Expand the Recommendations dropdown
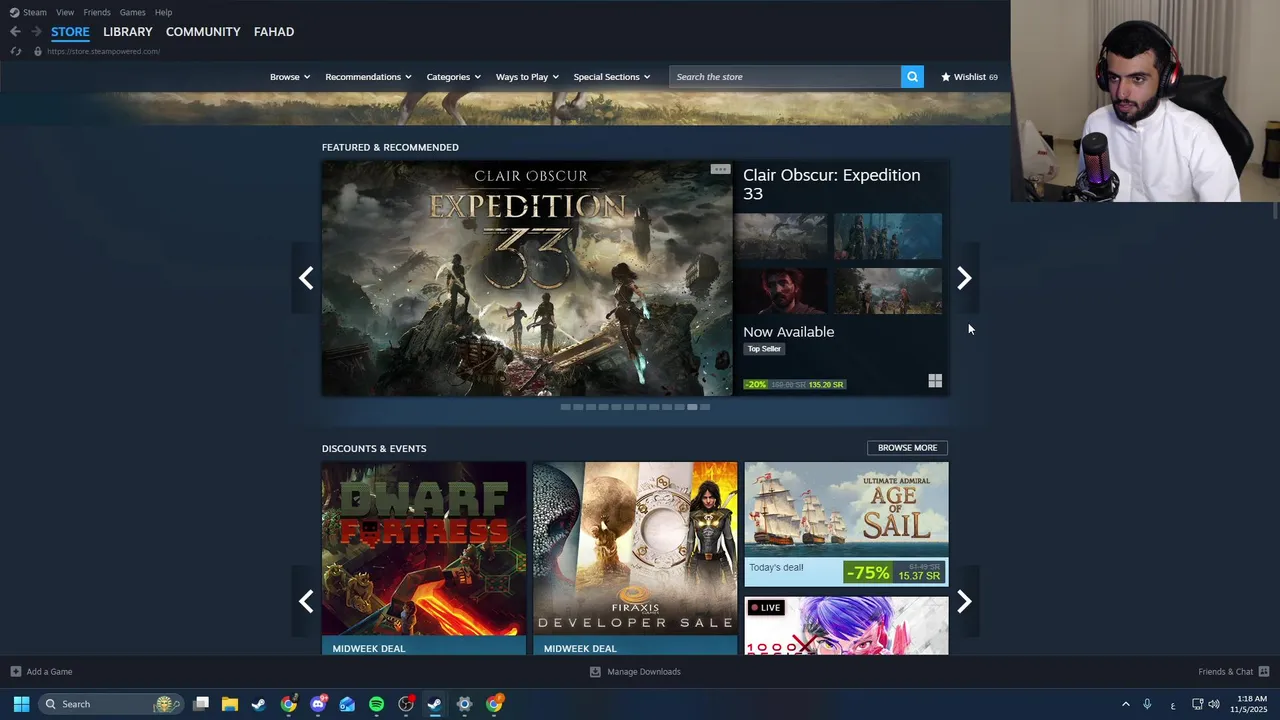1280x720 pixels. point(368,77)
